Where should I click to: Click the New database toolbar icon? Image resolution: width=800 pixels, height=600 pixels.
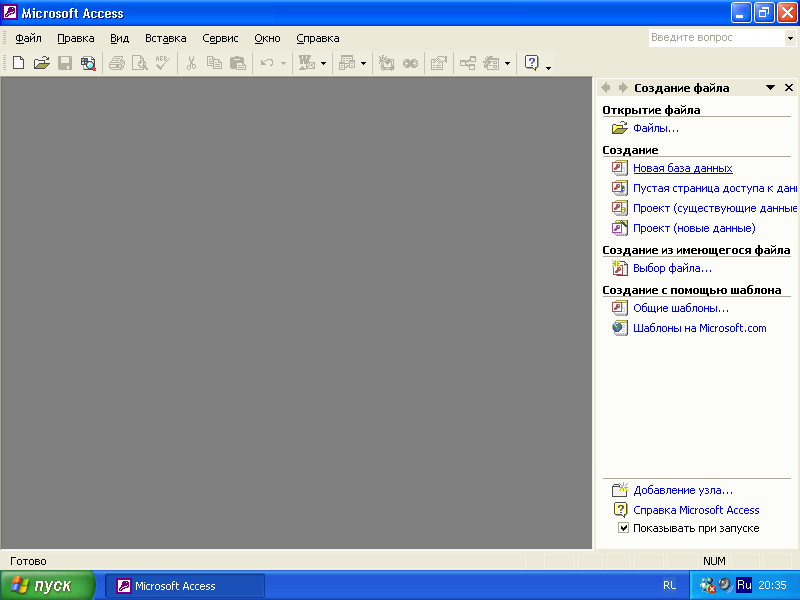[18, 63]
